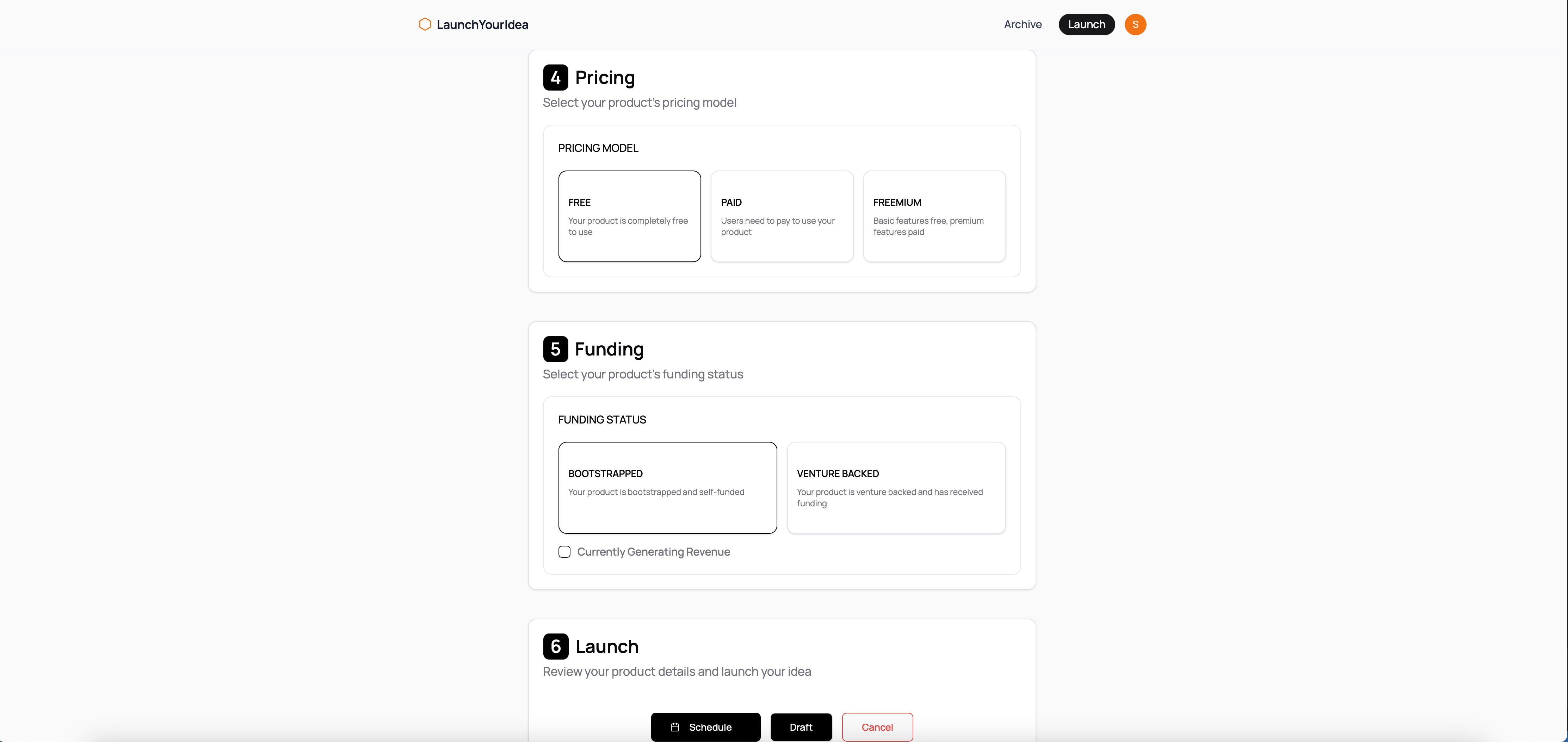
Task: Click the Launch section heading
Action: [607, 647]
